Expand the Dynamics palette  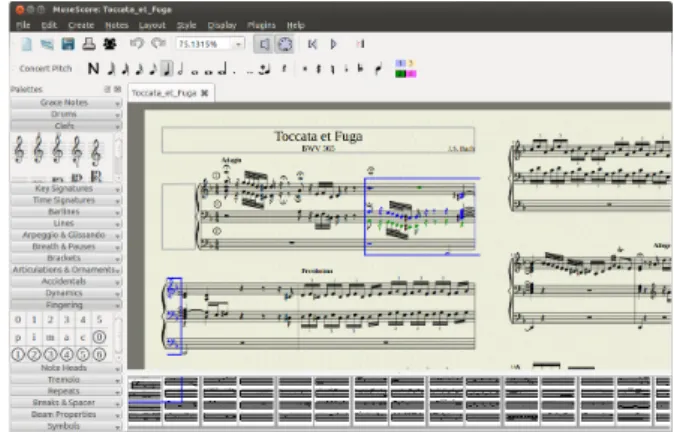[x=66, y=293]
